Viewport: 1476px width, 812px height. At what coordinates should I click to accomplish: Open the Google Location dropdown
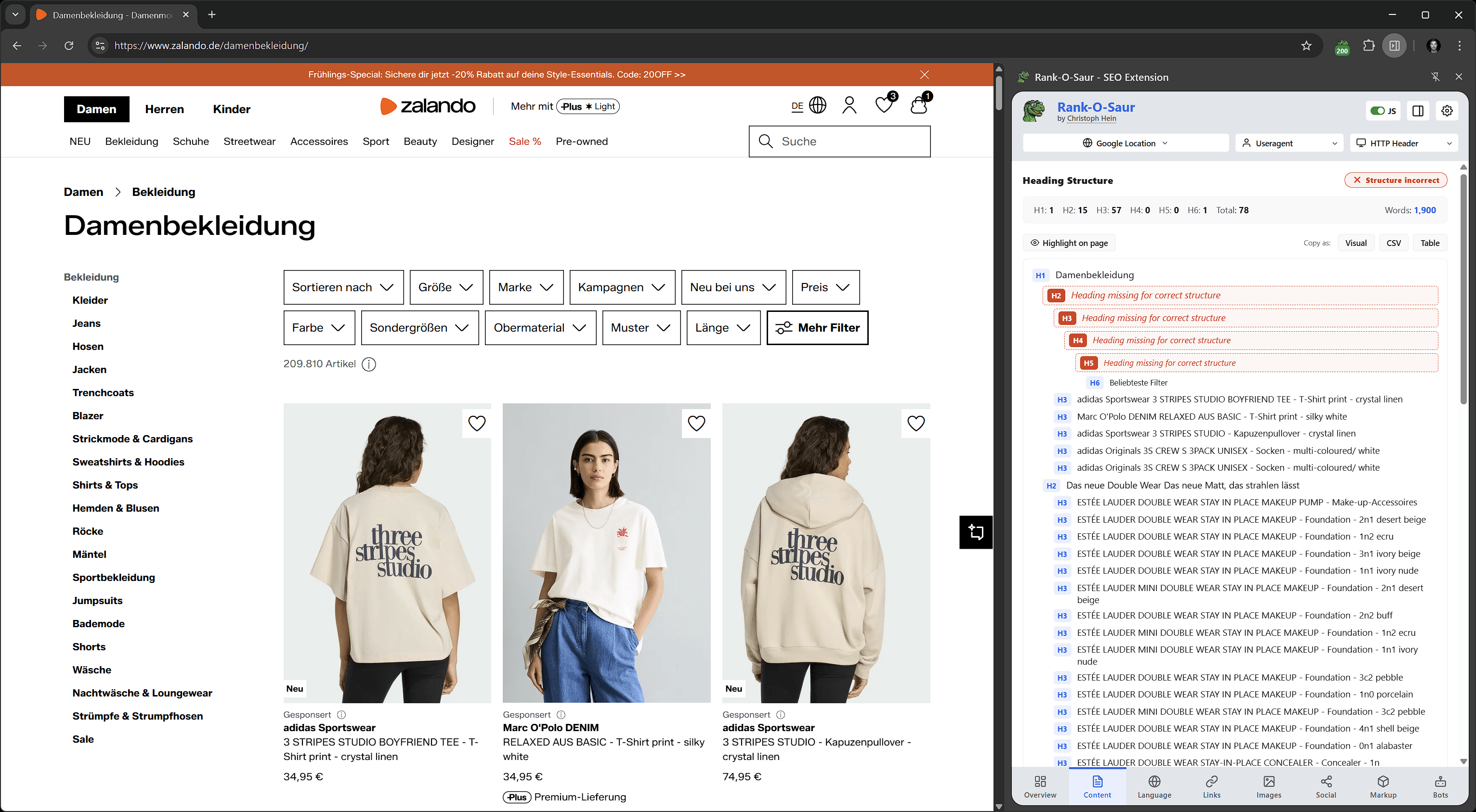tap(1125, 143)
